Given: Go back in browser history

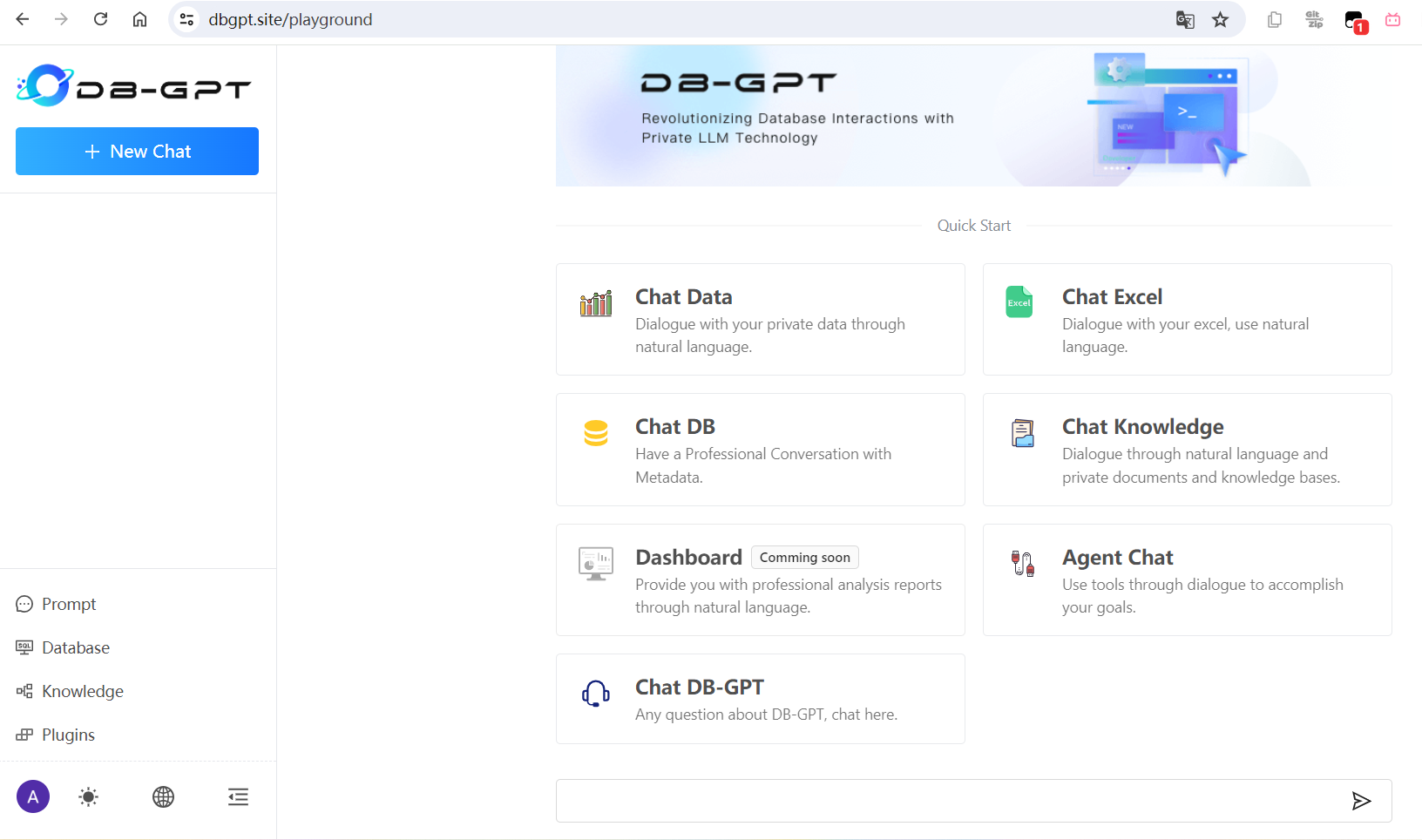Looking at the screenshot, I should pyautogui.click(x=23, y=19).
